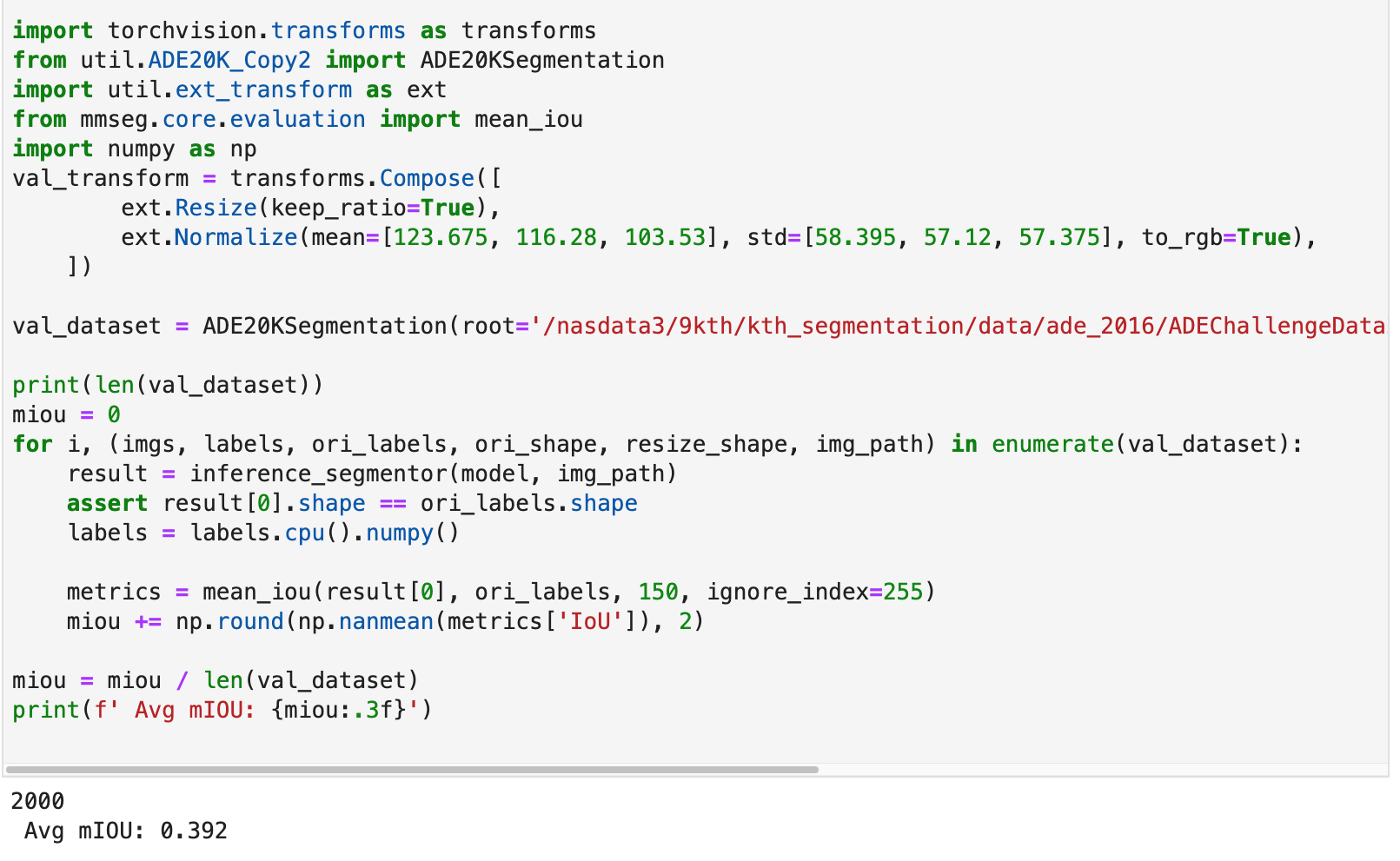1400x861 pixels.
Task: Click the std value 57.375
Action: coord(1059,237)
